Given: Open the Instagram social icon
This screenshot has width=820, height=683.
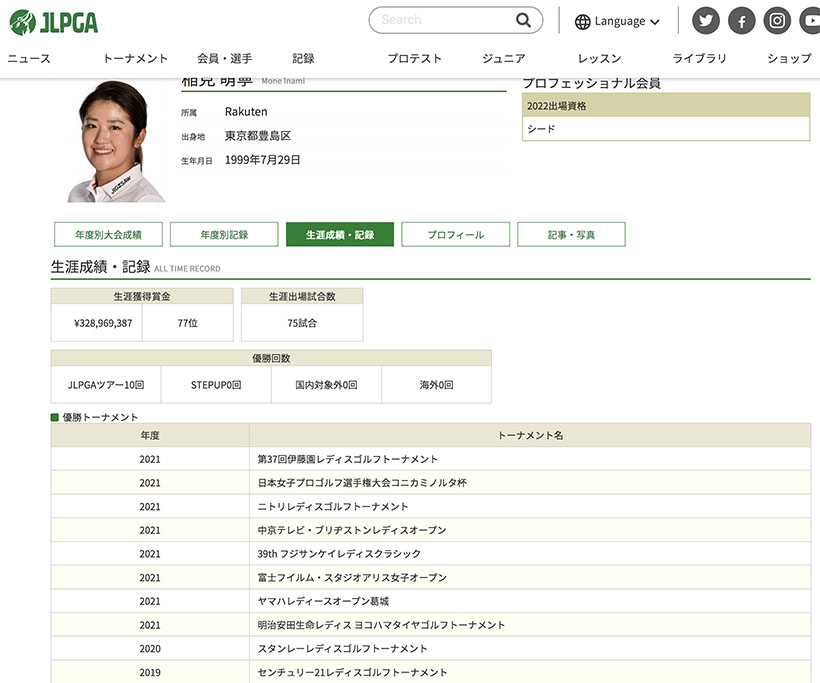Looking at the screenshot, I should pos(777,21).
